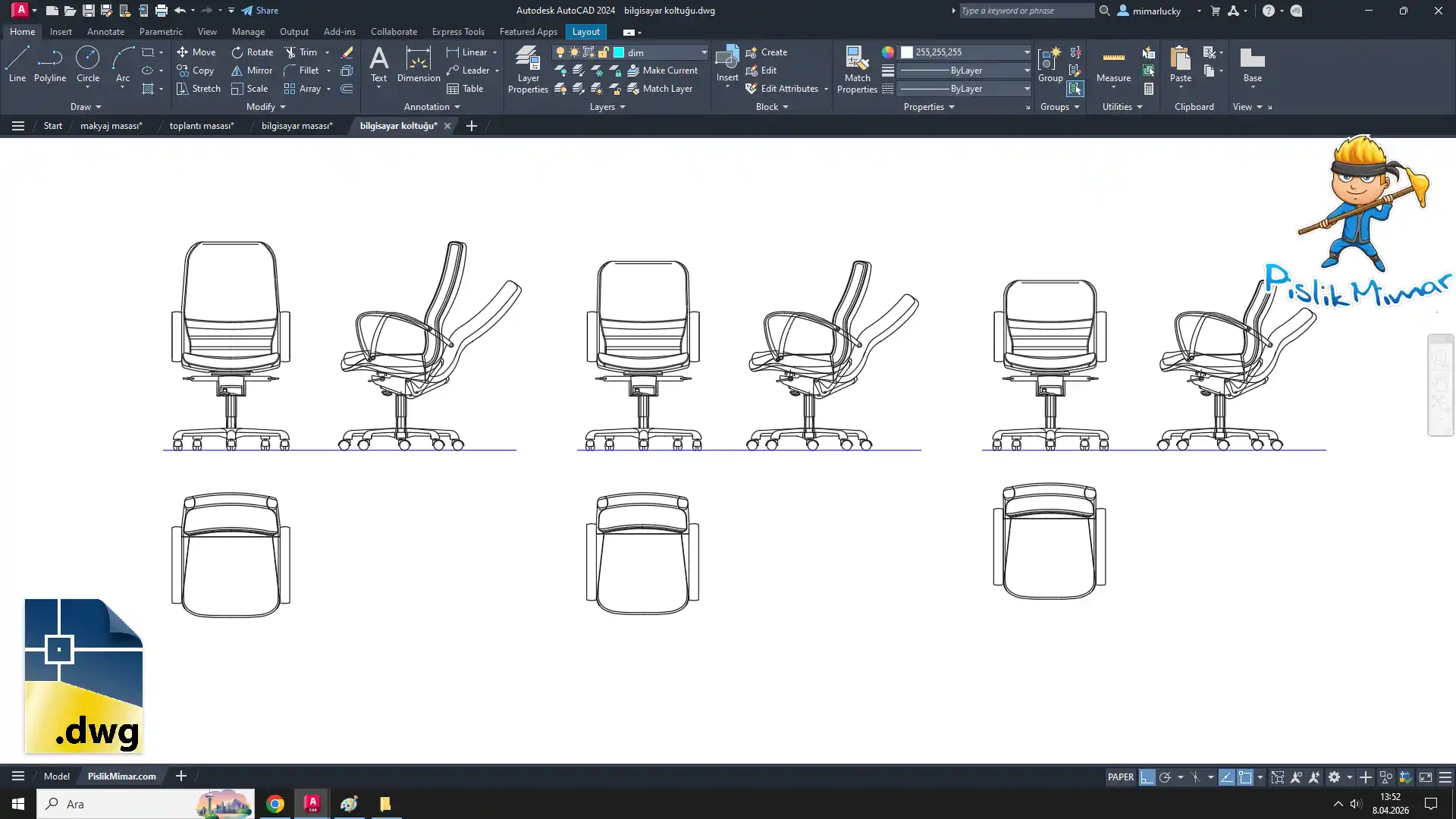Toggle PAPER space button in status bar

point(1120,777)
